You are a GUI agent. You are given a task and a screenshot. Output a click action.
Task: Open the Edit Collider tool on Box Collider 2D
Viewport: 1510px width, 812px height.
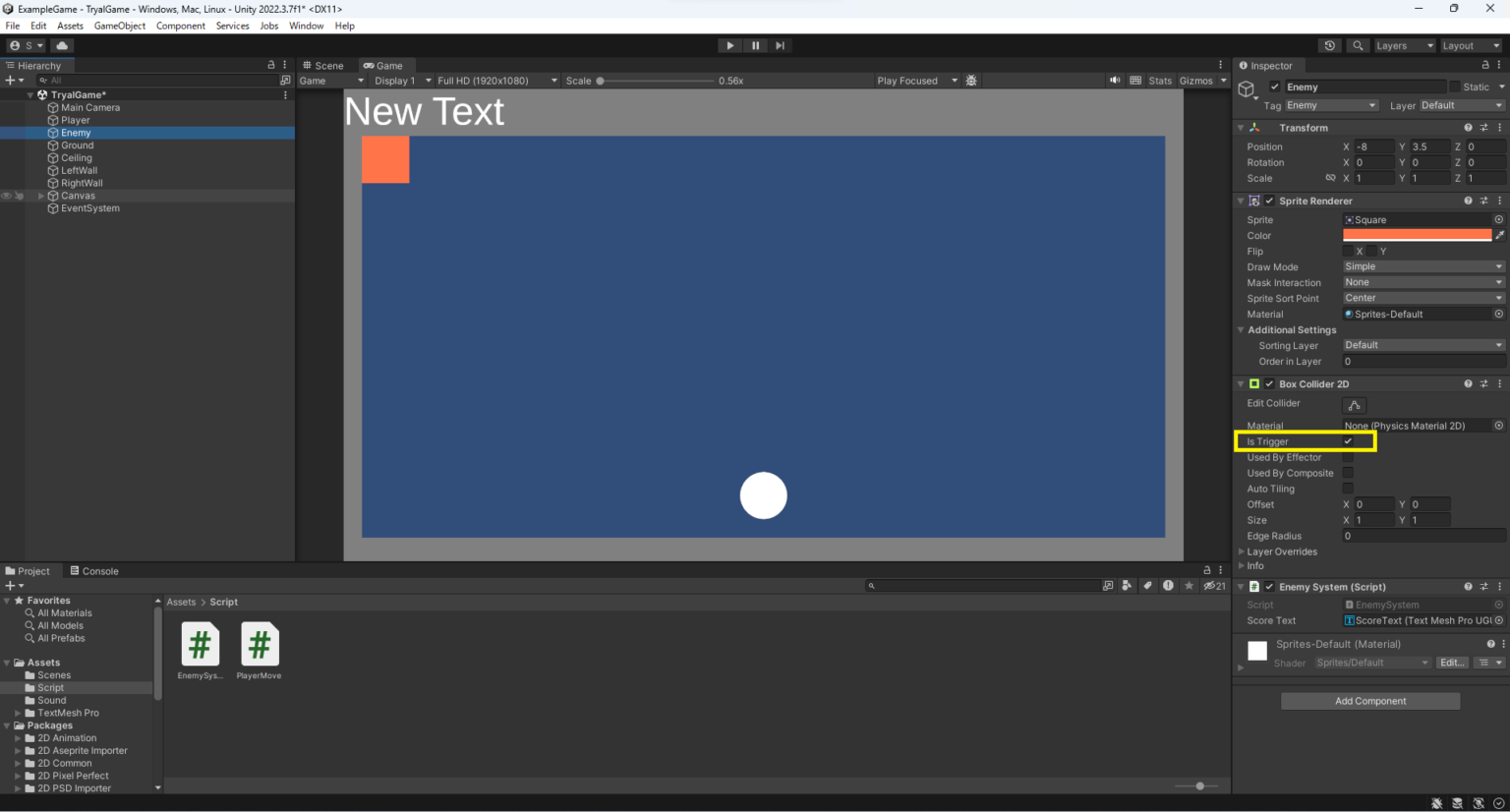(1354, 405)
